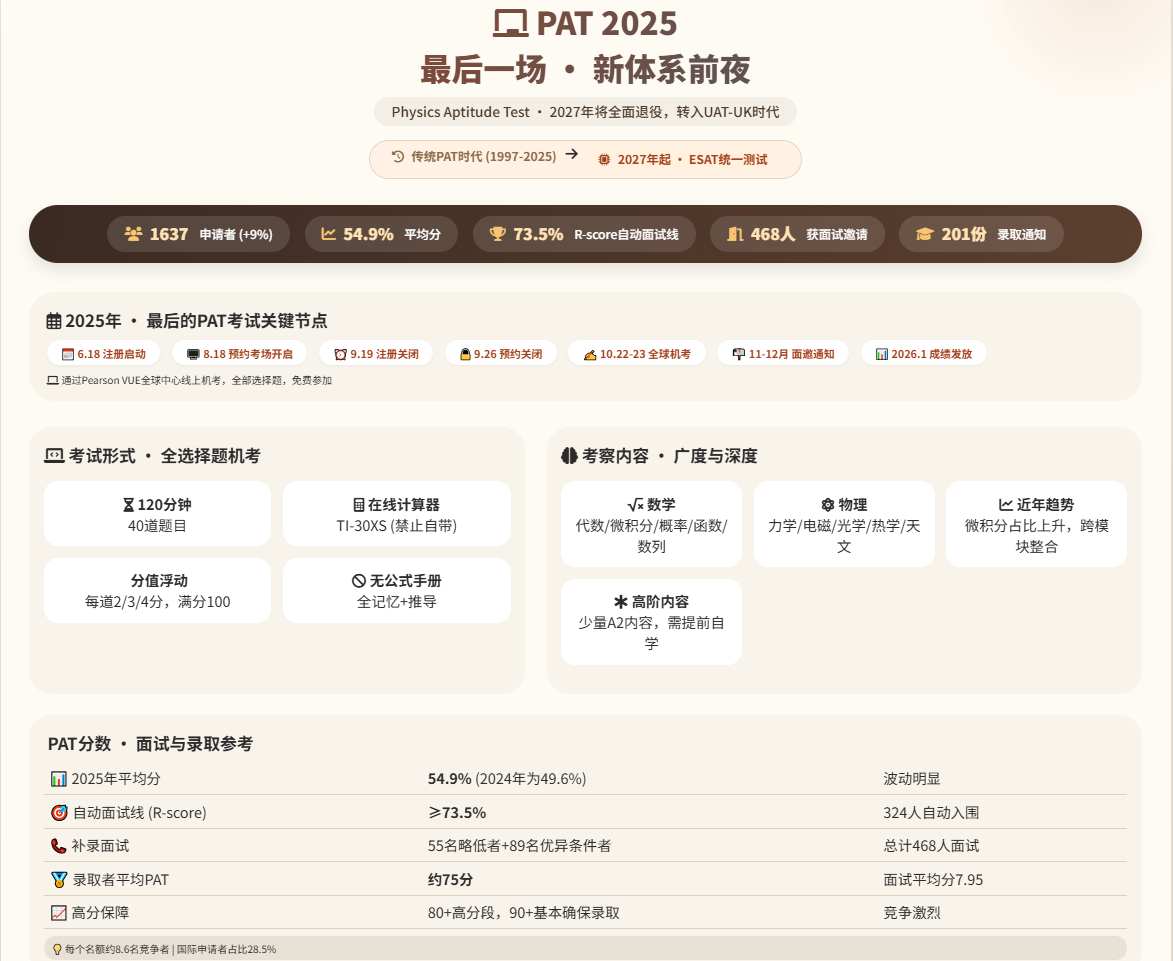Open the 数学 content card

(651, 524)
